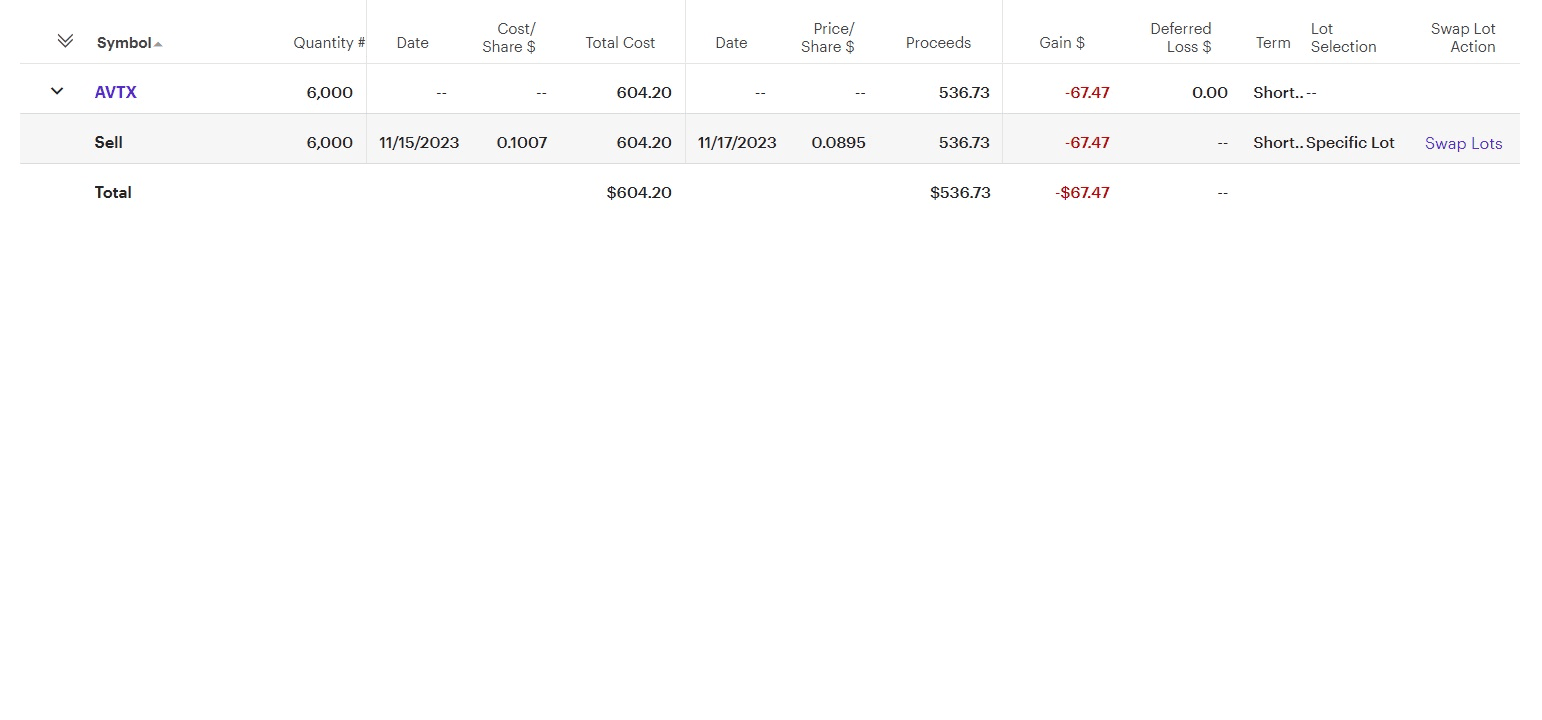Click the Term column header
The width and height of the screenshot is (1542, 720).
[1273, 43]
